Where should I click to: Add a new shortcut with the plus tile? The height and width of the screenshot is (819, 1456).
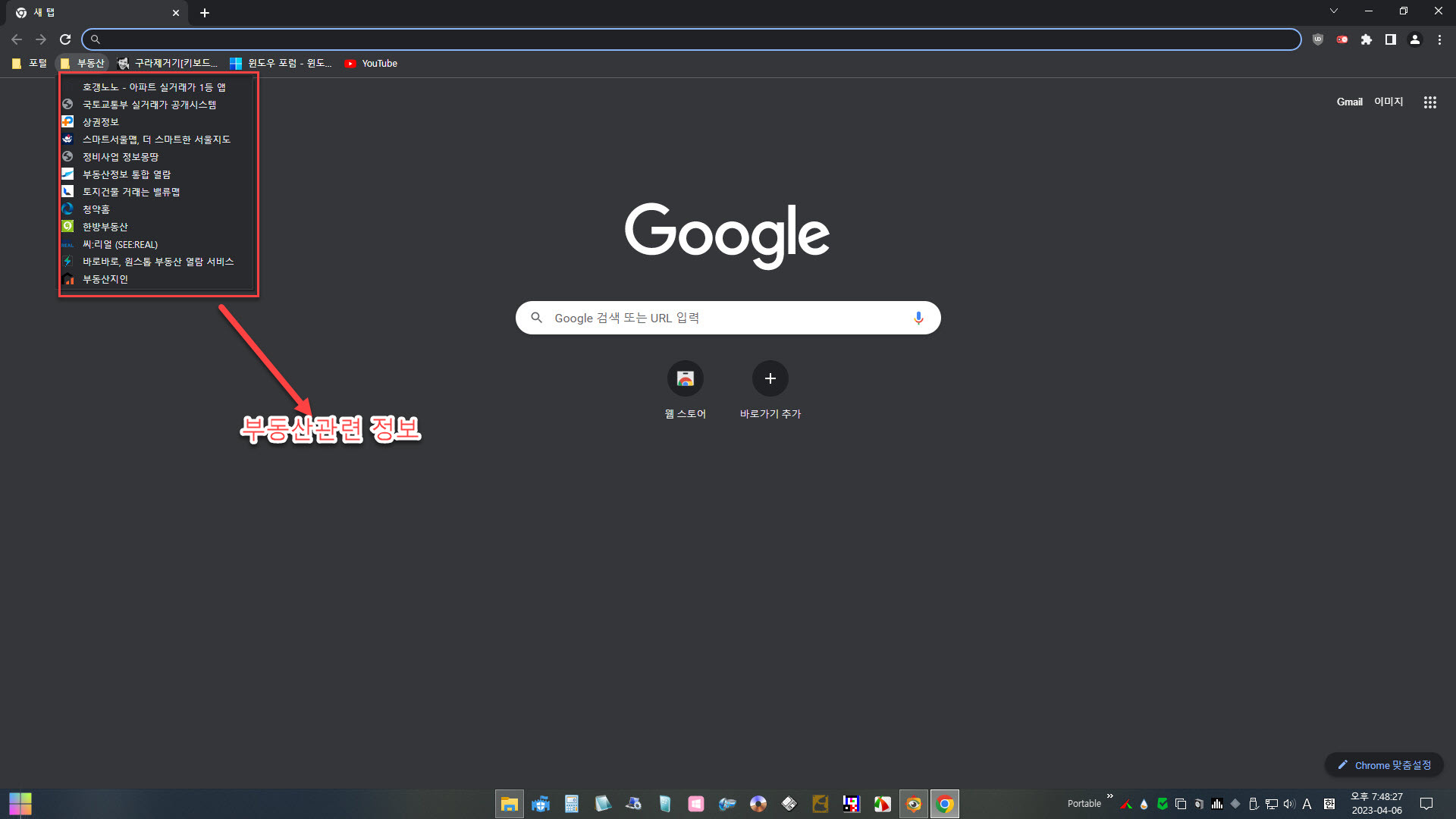pyautogui.click(x=770, y=391)
